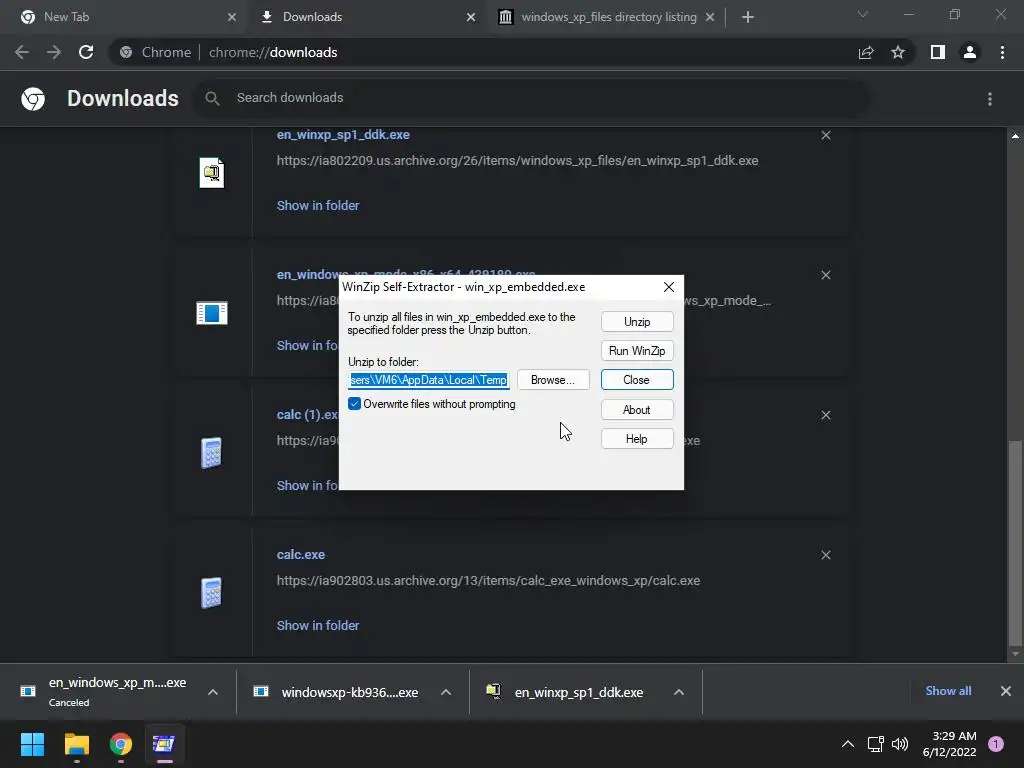Click the Search downloads field
The image size is (1024, 768).
click(x=532, y=98)
